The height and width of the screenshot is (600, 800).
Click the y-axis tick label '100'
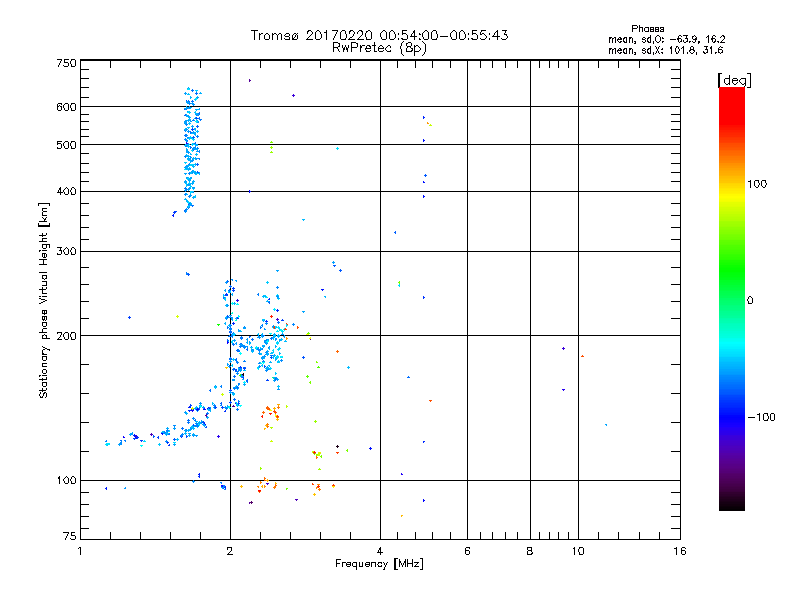66,480
